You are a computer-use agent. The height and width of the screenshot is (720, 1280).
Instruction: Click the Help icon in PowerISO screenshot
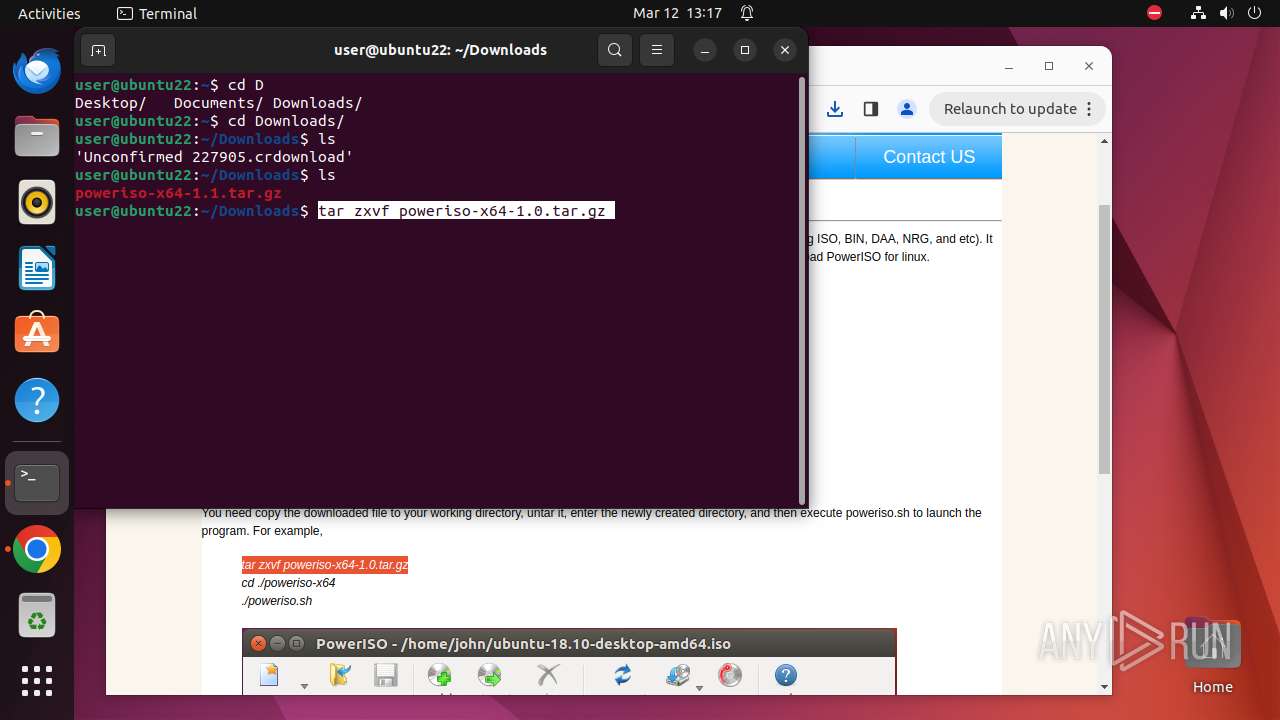(x=786, y=676)
